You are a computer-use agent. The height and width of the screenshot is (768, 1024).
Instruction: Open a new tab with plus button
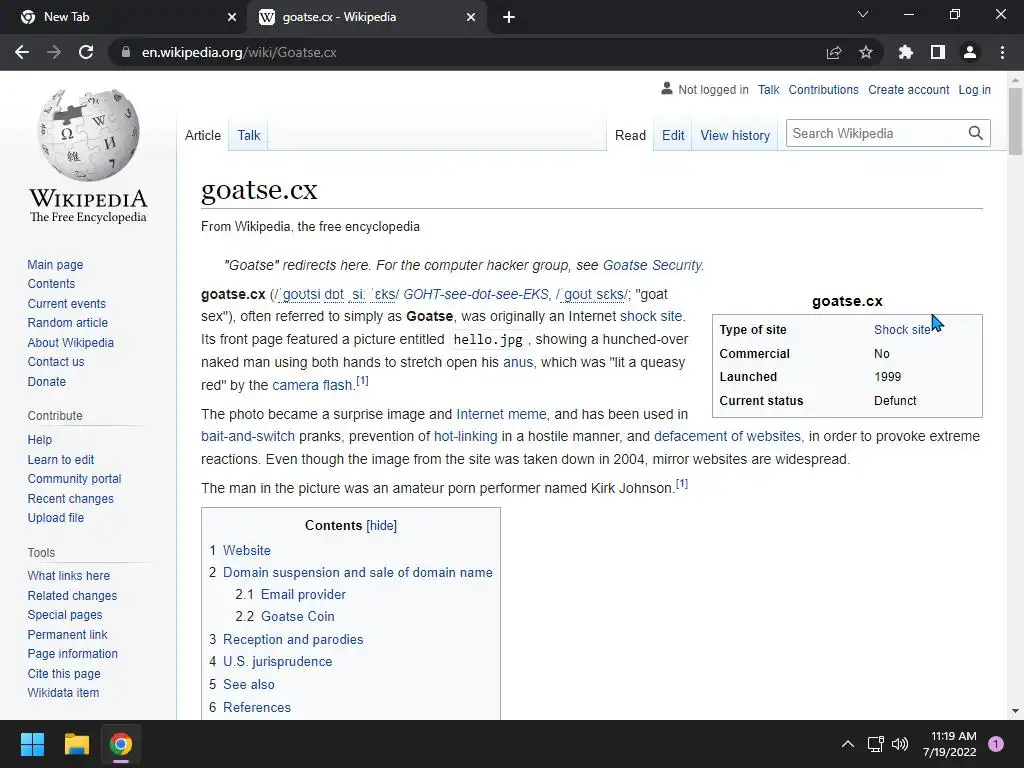(x=509, y=17)
